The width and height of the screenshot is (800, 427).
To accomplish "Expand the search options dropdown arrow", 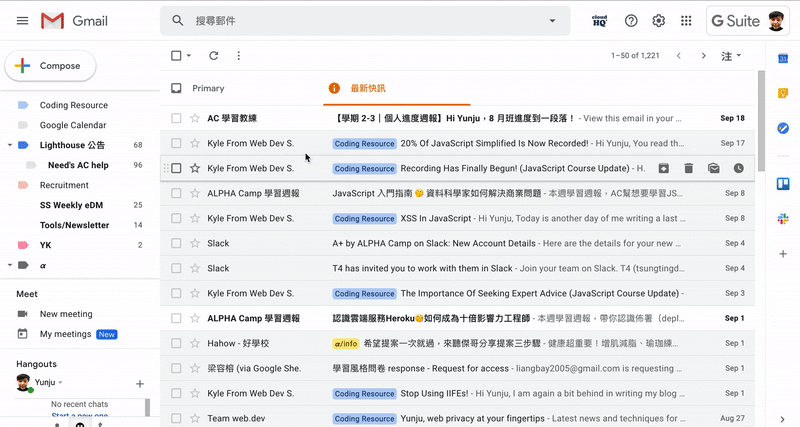I will point(552,21).
